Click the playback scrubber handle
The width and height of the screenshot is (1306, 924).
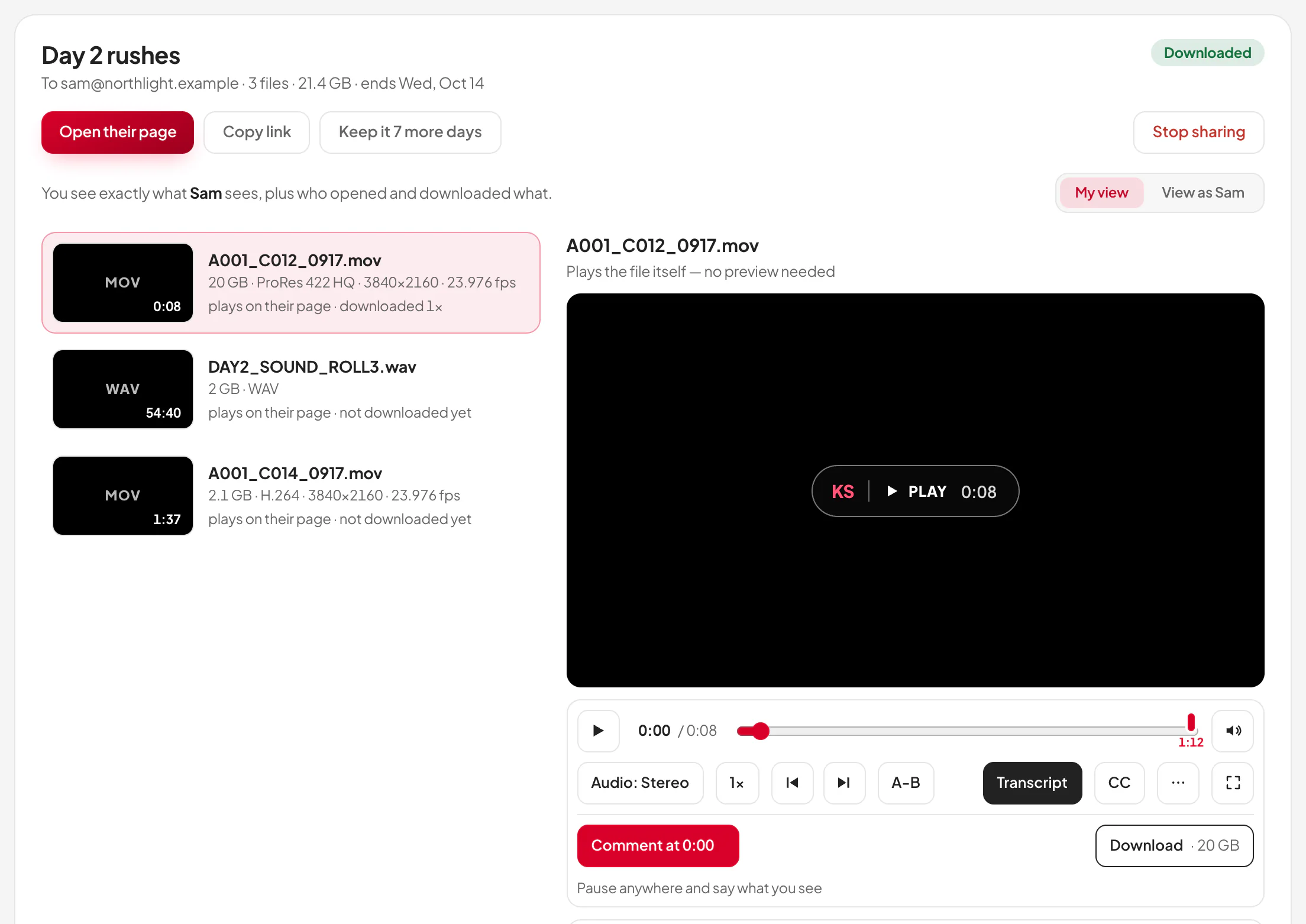pos(761,731)
